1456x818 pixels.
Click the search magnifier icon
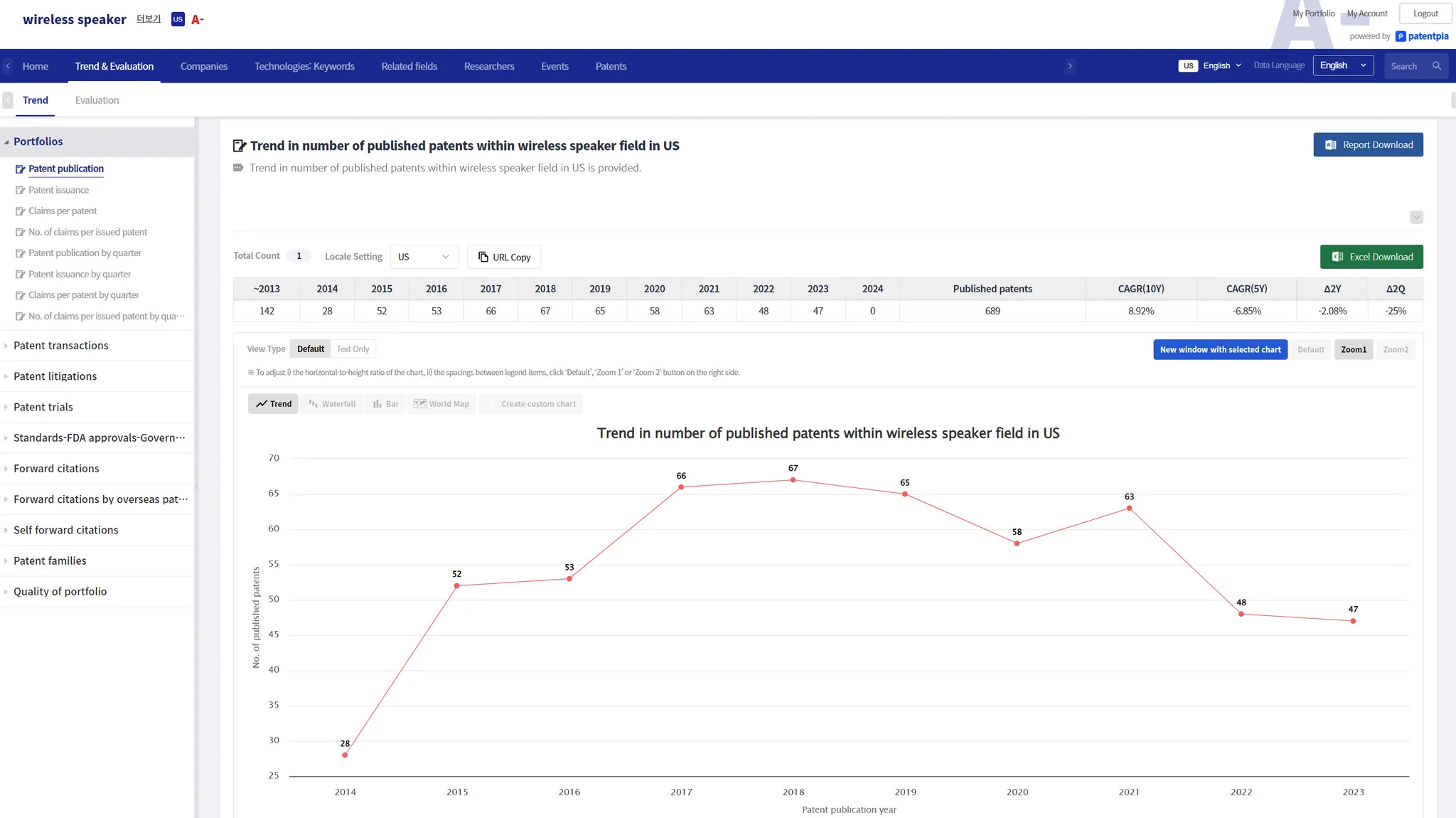pyautogui.click(x=1437, y=66)
